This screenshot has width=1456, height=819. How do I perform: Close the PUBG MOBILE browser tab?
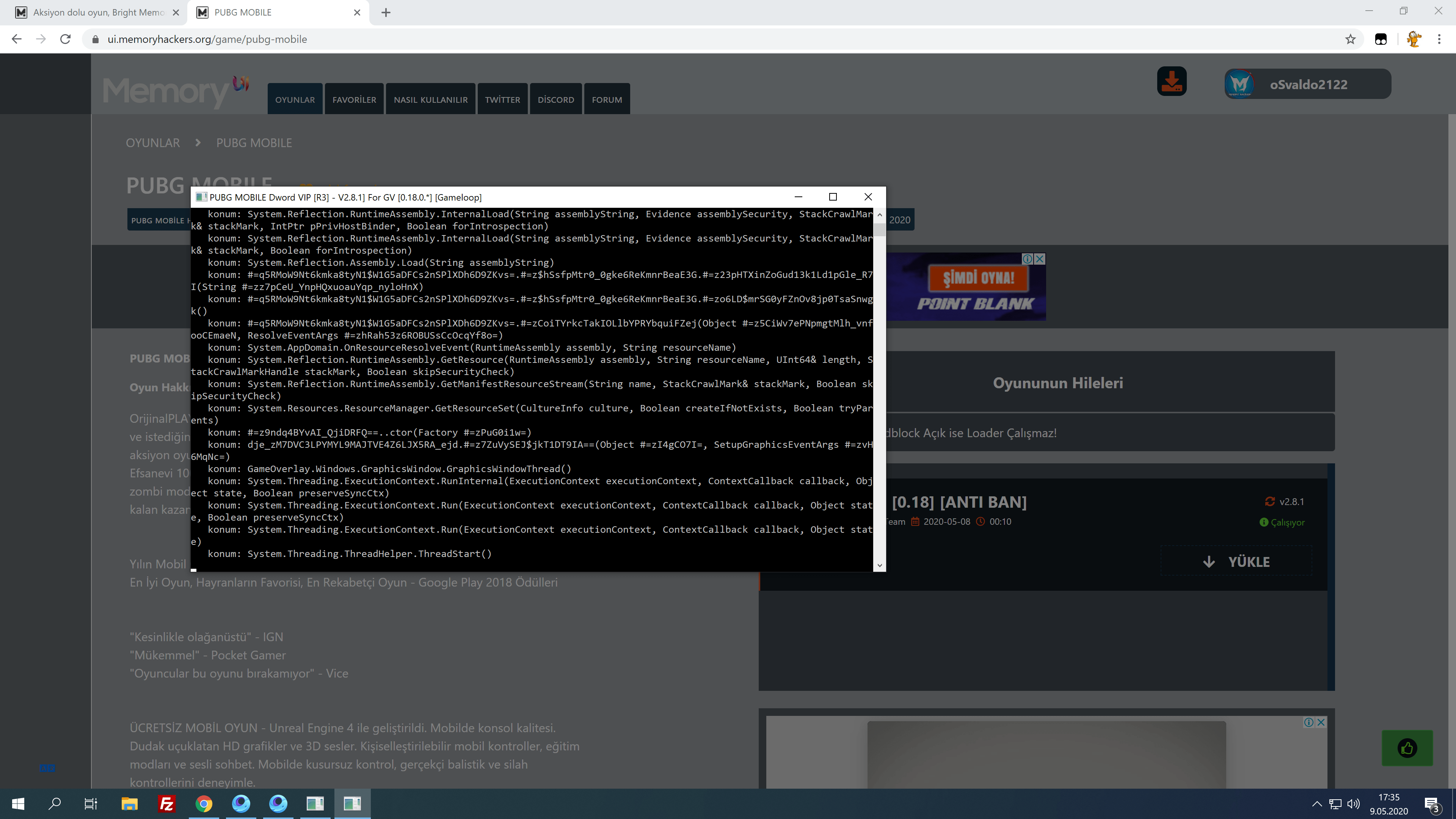point(357,13)
